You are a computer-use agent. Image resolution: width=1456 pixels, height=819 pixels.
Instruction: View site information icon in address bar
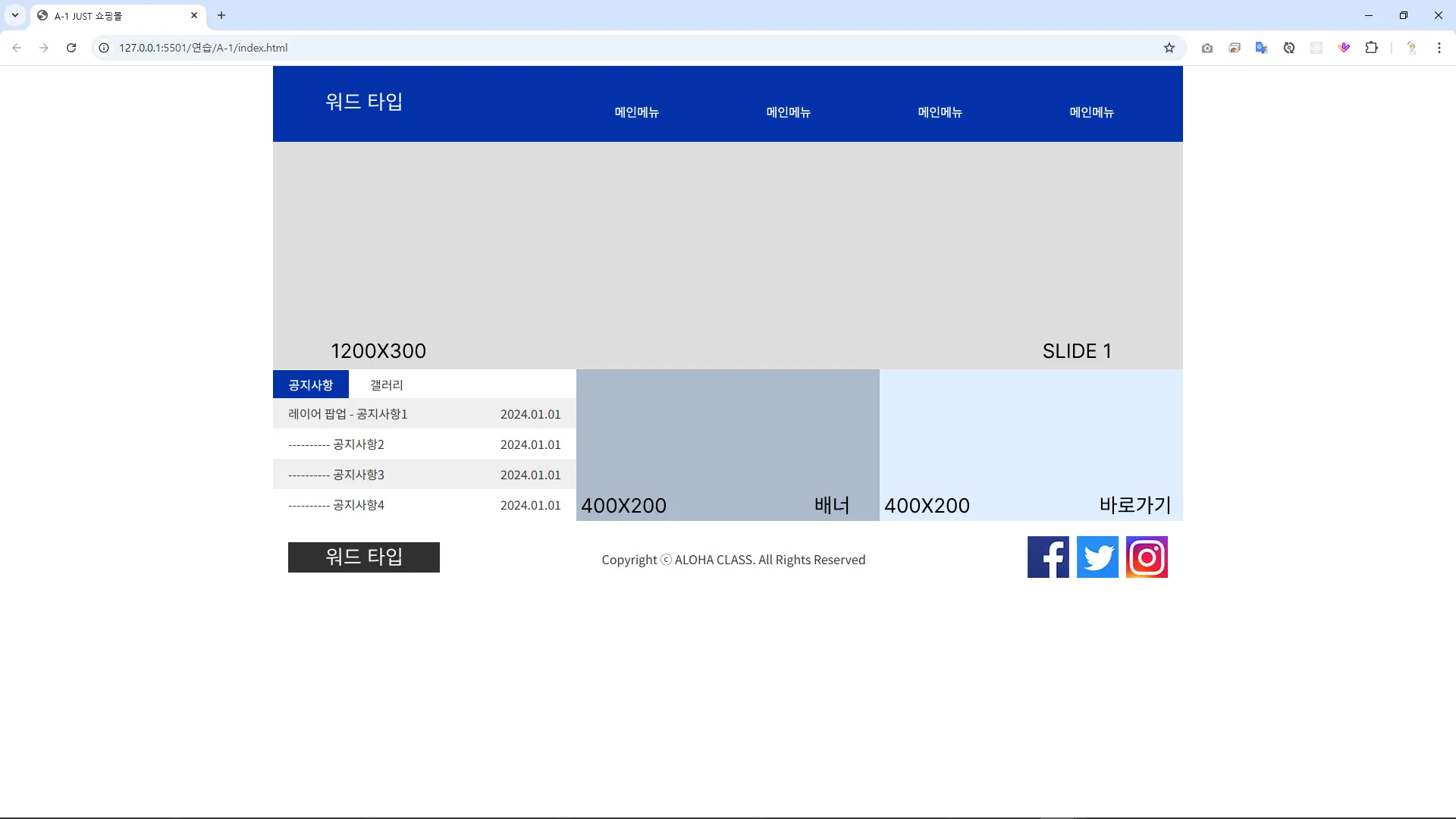(x=105, y=48)
